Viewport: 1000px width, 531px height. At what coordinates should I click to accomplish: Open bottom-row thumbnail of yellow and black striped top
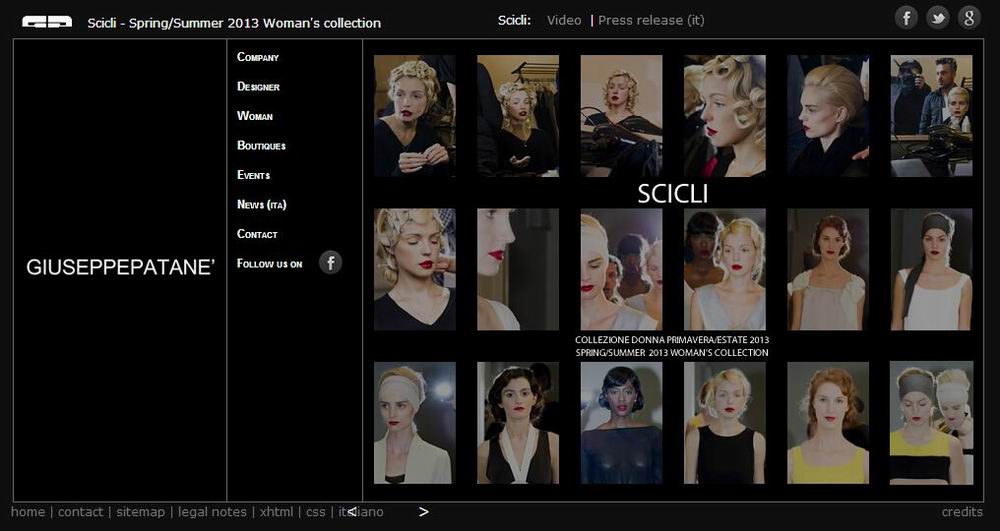[x=931, y=423]
